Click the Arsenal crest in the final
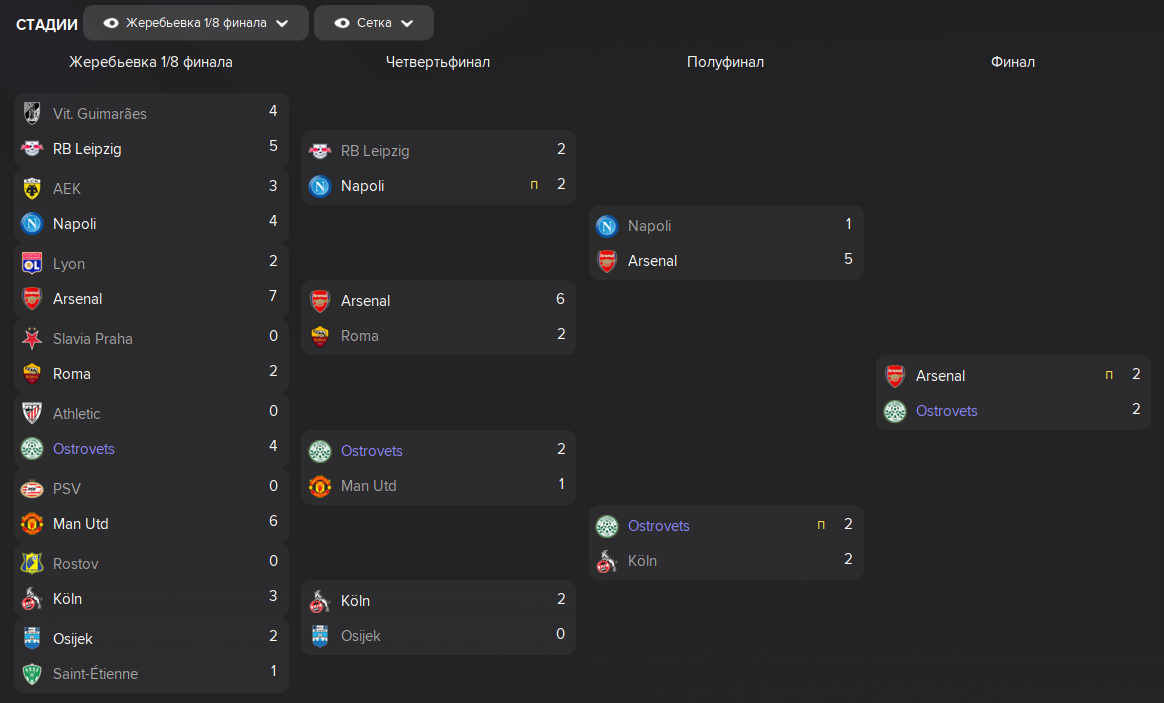 895,376
